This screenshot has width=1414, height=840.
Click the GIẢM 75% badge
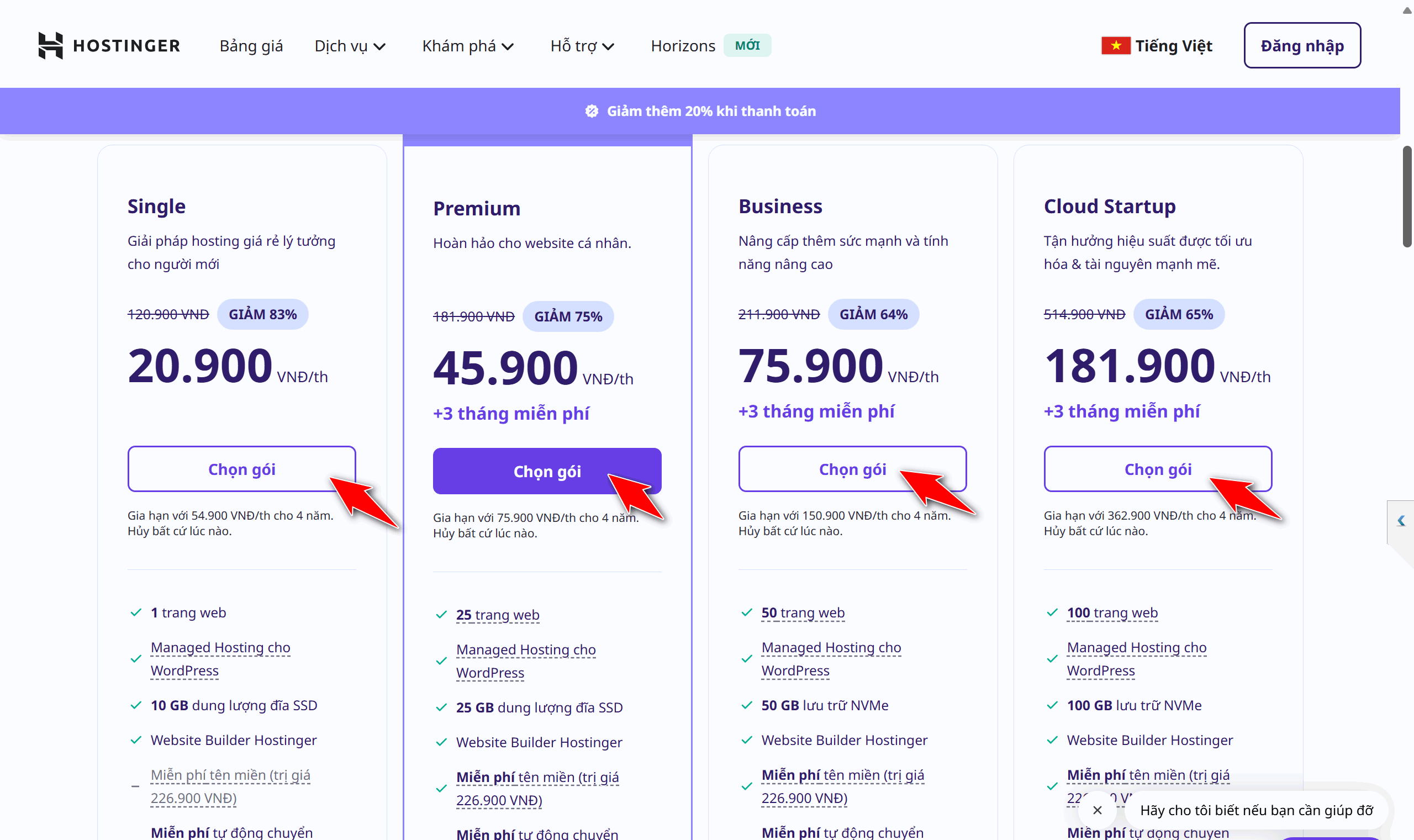(568, 316)
